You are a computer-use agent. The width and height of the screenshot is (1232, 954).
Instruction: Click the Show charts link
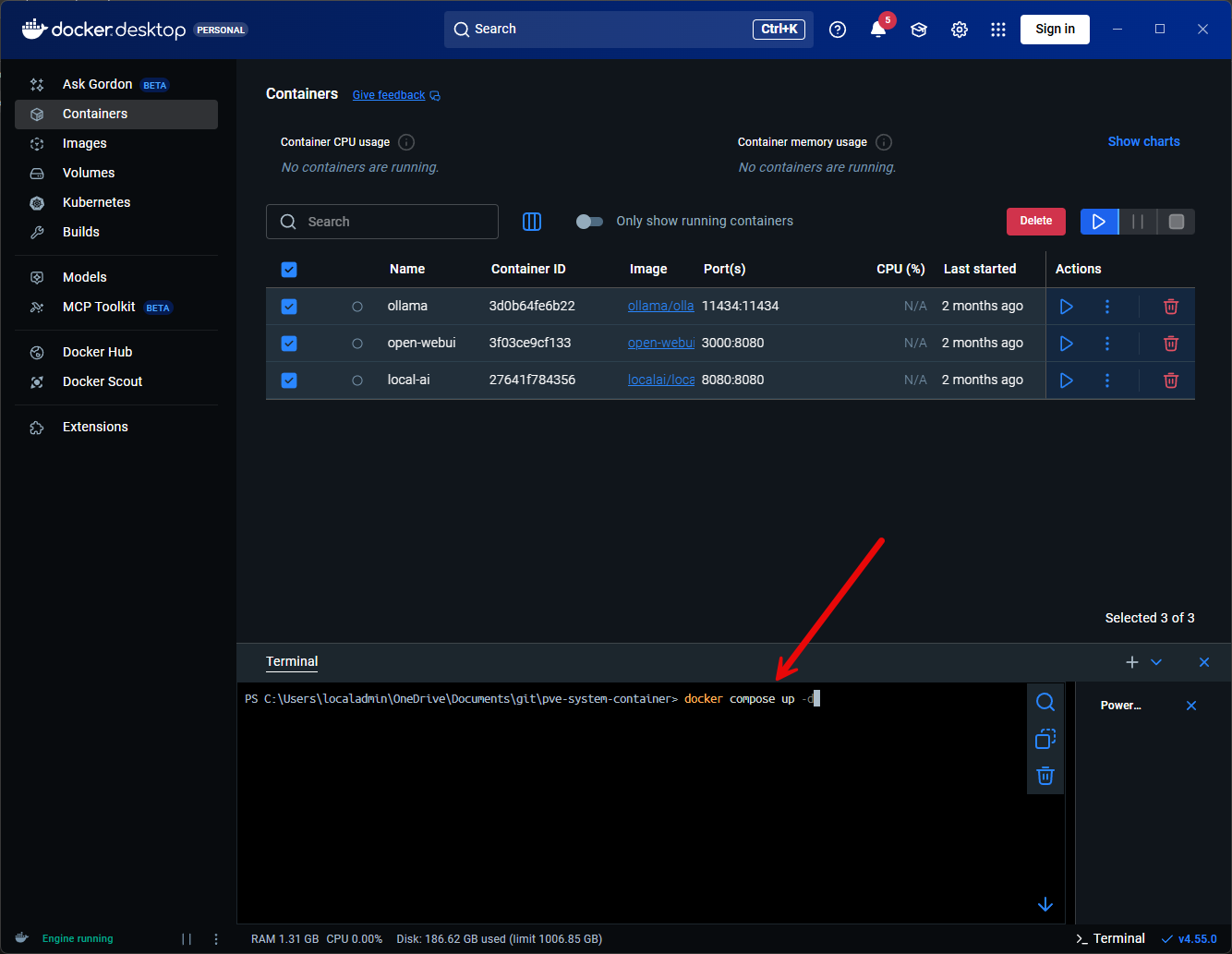(1144, 142)
